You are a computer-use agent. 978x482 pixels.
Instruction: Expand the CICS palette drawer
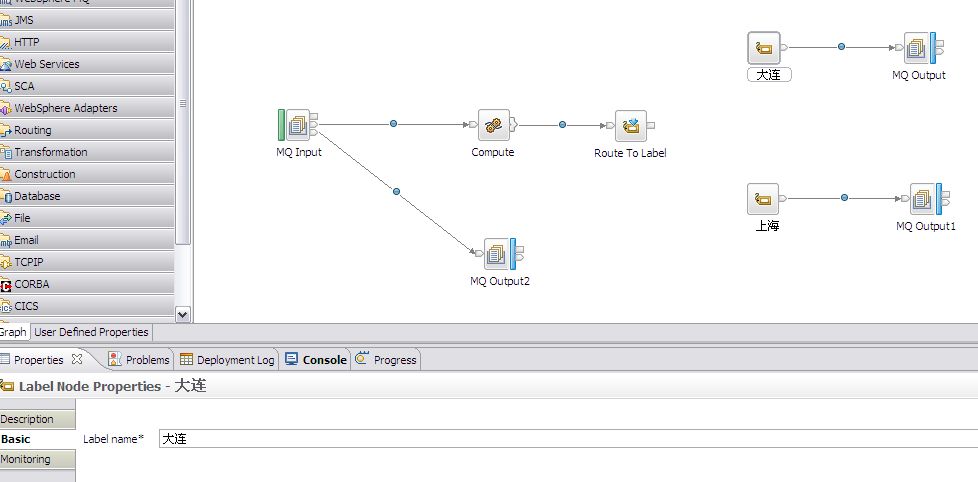point(87,306)
